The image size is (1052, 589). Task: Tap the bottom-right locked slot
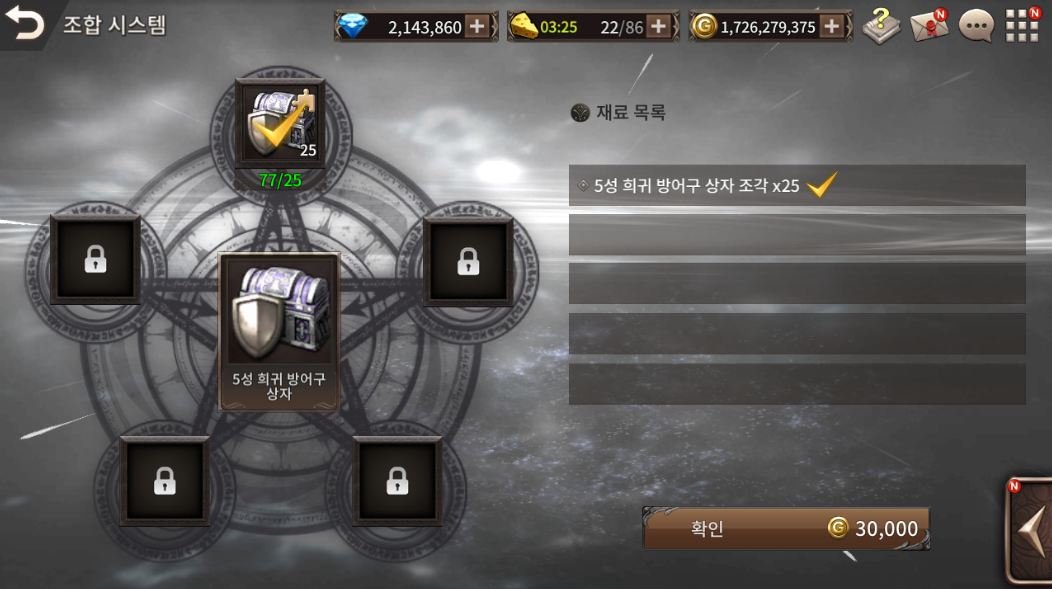pyautogui.click(x=397, y=481)
